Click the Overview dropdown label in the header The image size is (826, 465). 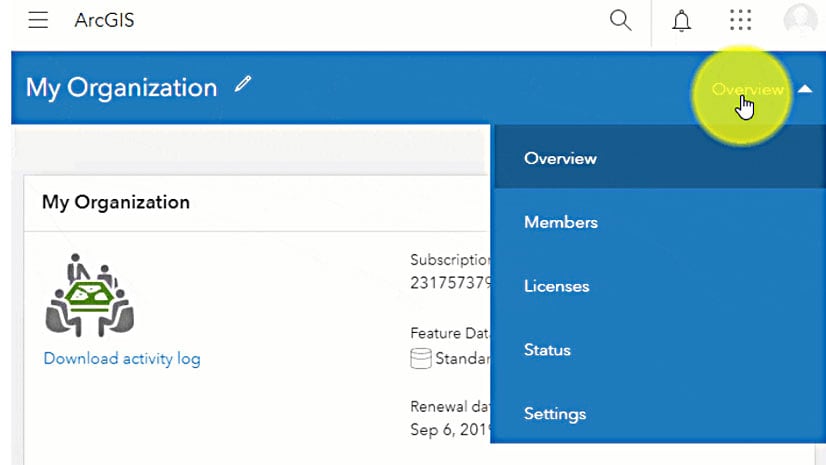[747, 90]
